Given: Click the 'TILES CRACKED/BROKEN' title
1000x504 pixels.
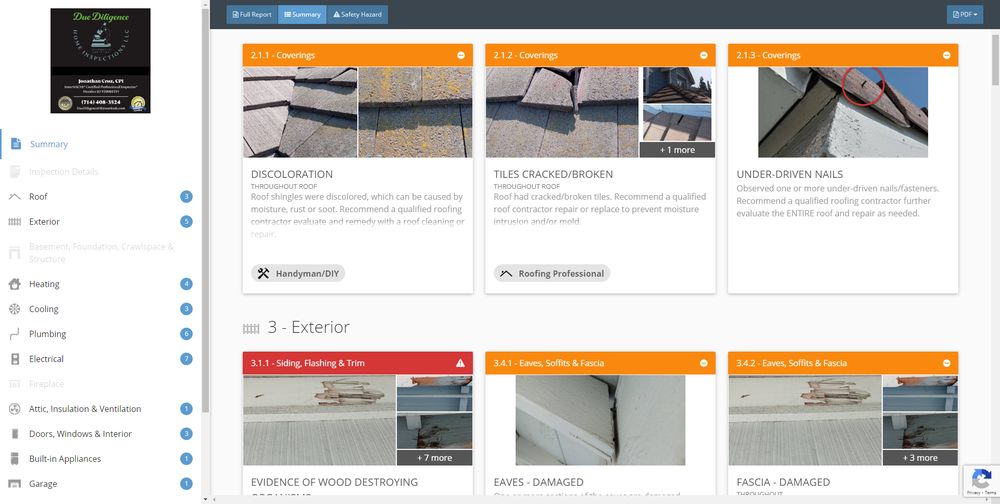Looking at the screenshot, I should [553, 174].
